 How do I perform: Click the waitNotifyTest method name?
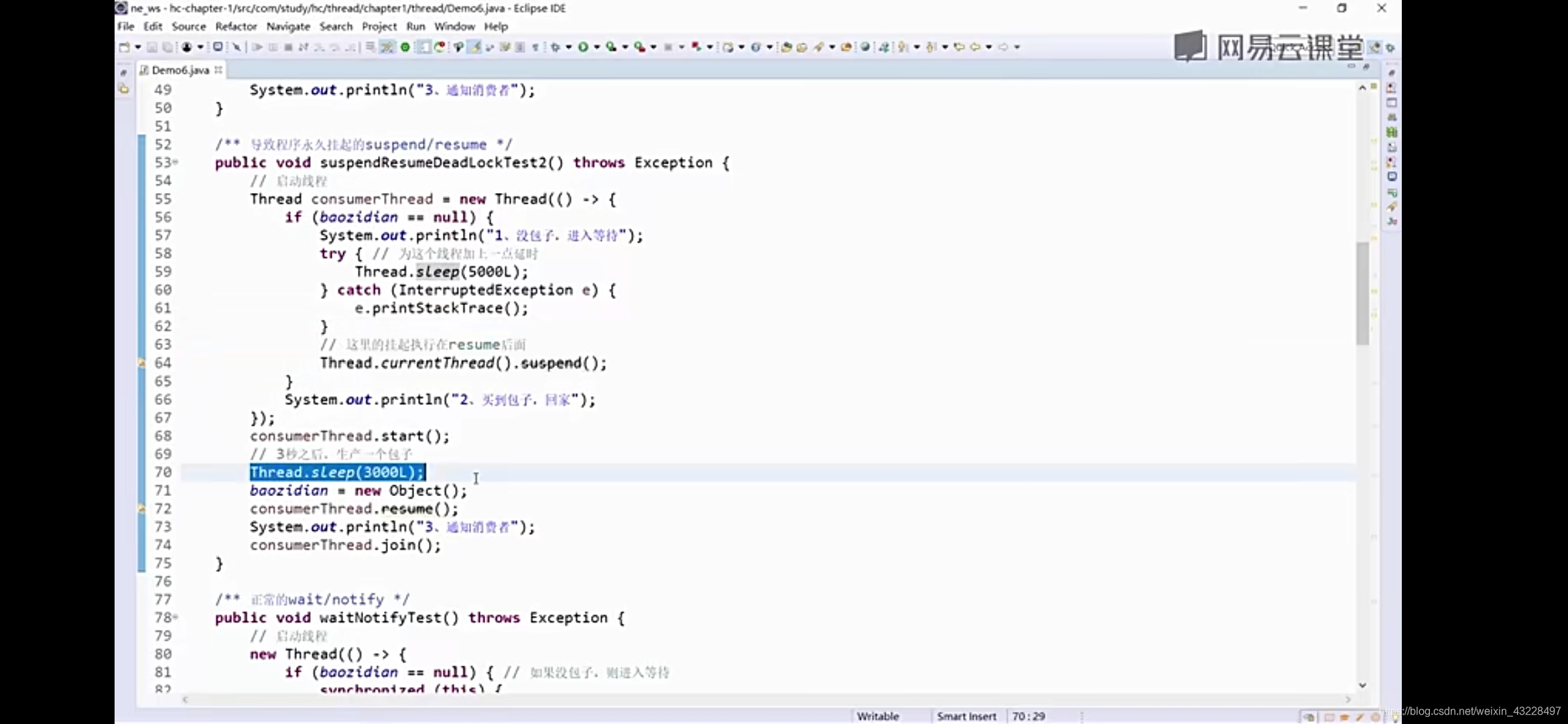pyautogui.click(x=381, y=617)
